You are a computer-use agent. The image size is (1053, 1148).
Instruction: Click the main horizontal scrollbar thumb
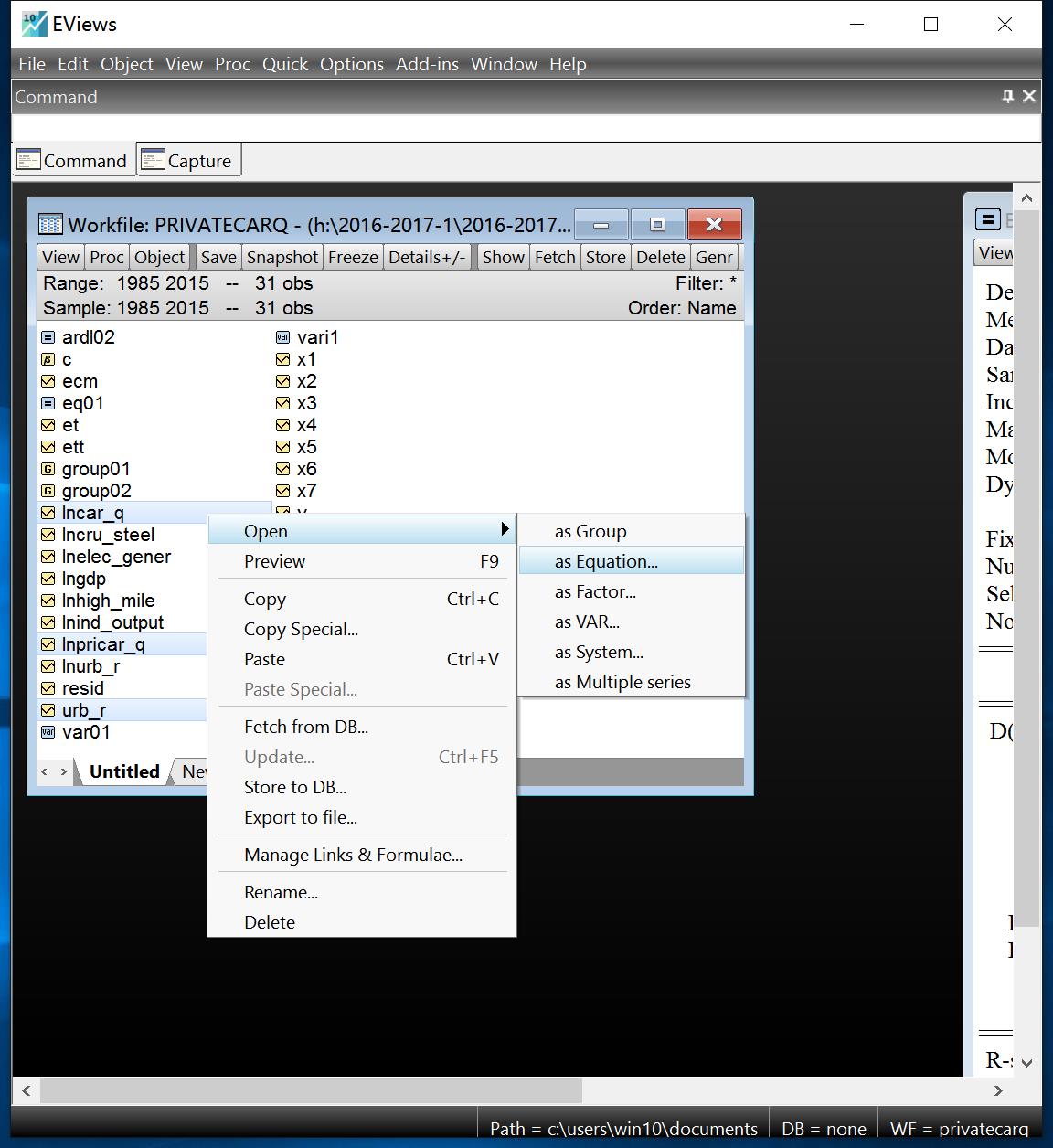coord(311,1090)
